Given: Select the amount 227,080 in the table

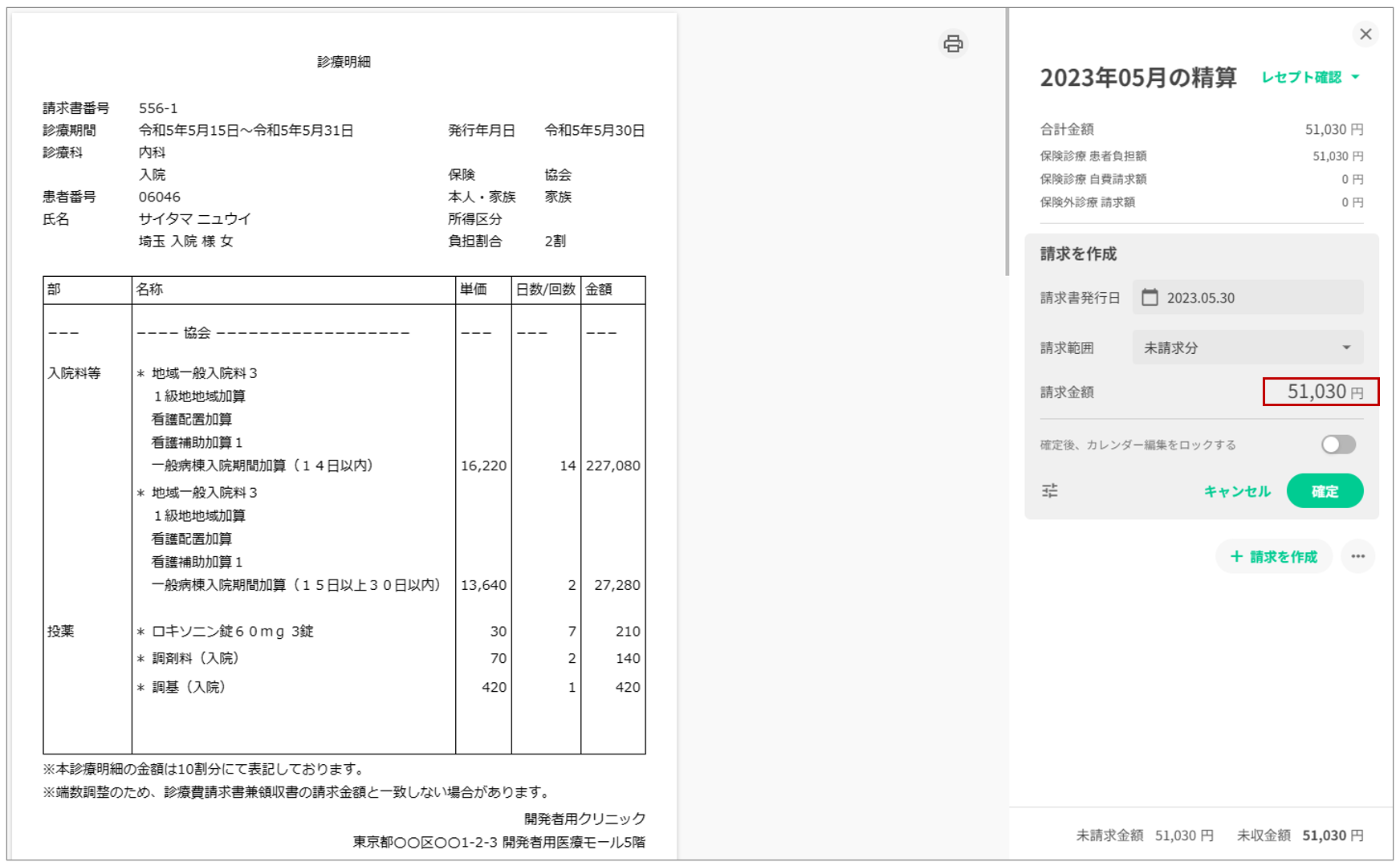Looking at the screenshot, I should pyautogui.click(x=613, y=466).
